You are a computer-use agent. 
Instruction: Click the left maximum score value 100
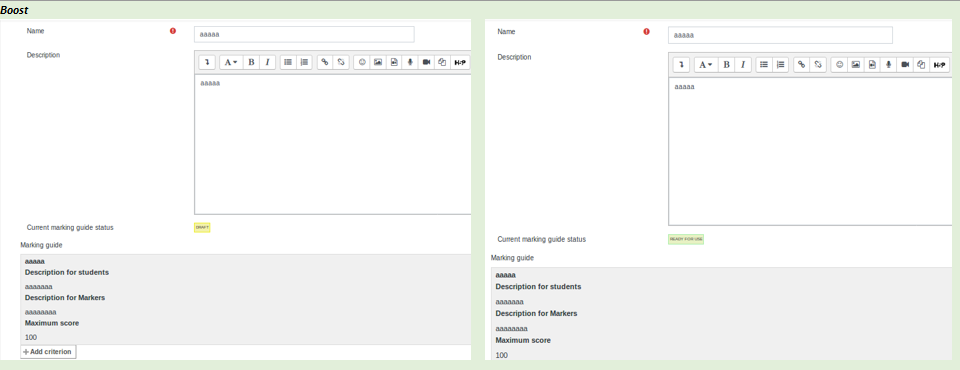coord(31,338)
